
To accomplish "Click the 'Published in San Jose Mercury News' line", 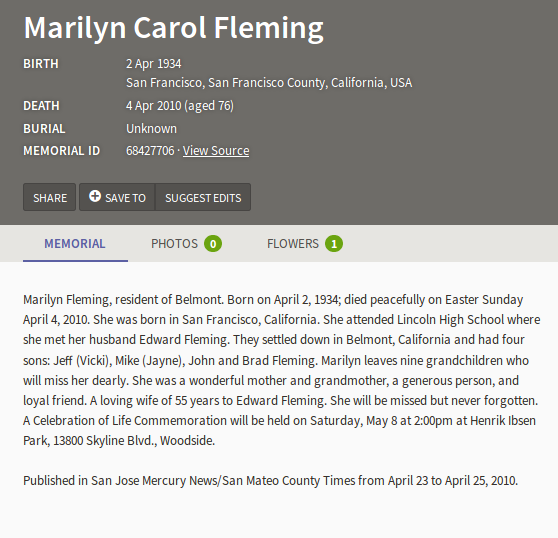I will coord(270,481).
